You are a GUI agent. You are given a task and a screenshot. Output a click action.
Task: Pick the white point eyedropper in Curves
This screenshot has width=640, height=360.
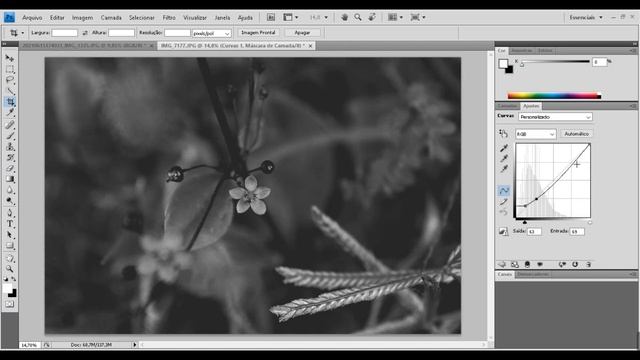(504, 169)
